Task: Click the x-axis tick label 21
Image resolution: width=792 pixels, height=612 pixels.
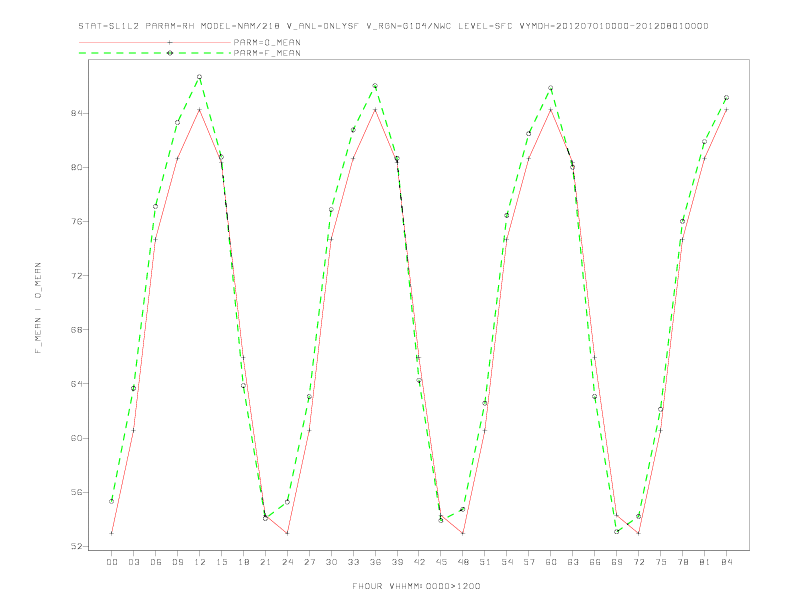Action: 265,562
